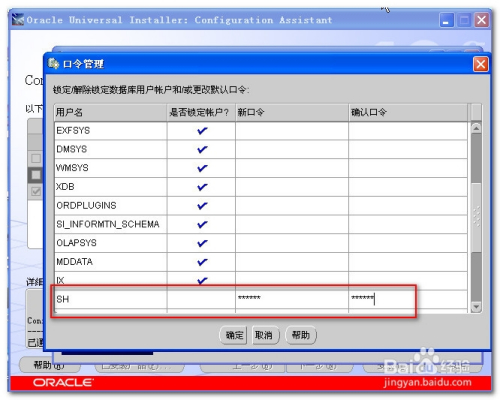500x400 pixels.
Task: Select the XDB username row
Action: [111, 187]
